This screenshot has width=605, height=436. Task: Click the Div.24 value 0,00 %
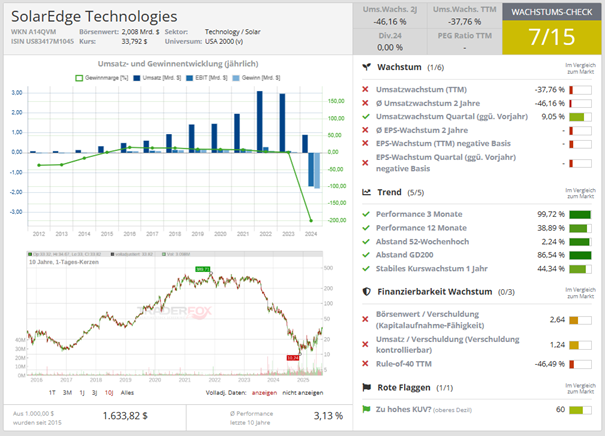[390, 47]
